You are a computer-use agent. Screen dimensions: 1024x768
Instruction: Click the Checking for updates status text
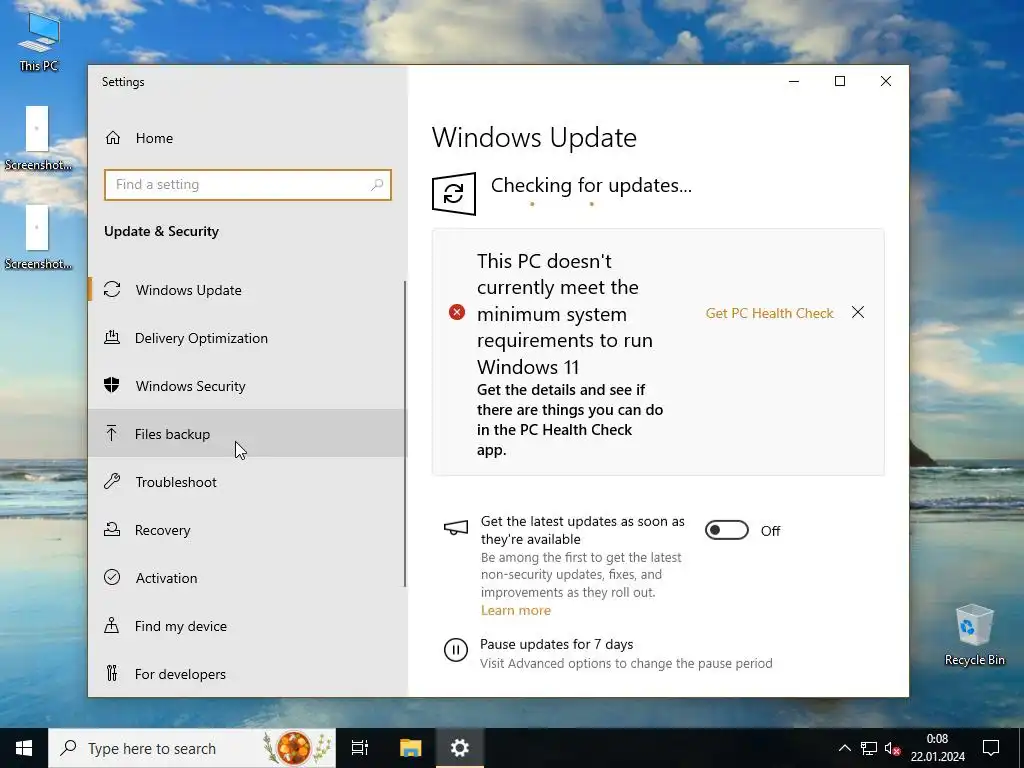coord(591,185)
